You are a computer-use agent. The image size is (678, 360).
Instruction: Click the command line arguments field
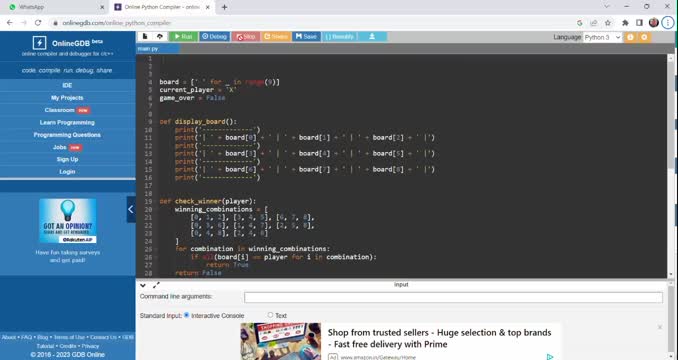453,297
